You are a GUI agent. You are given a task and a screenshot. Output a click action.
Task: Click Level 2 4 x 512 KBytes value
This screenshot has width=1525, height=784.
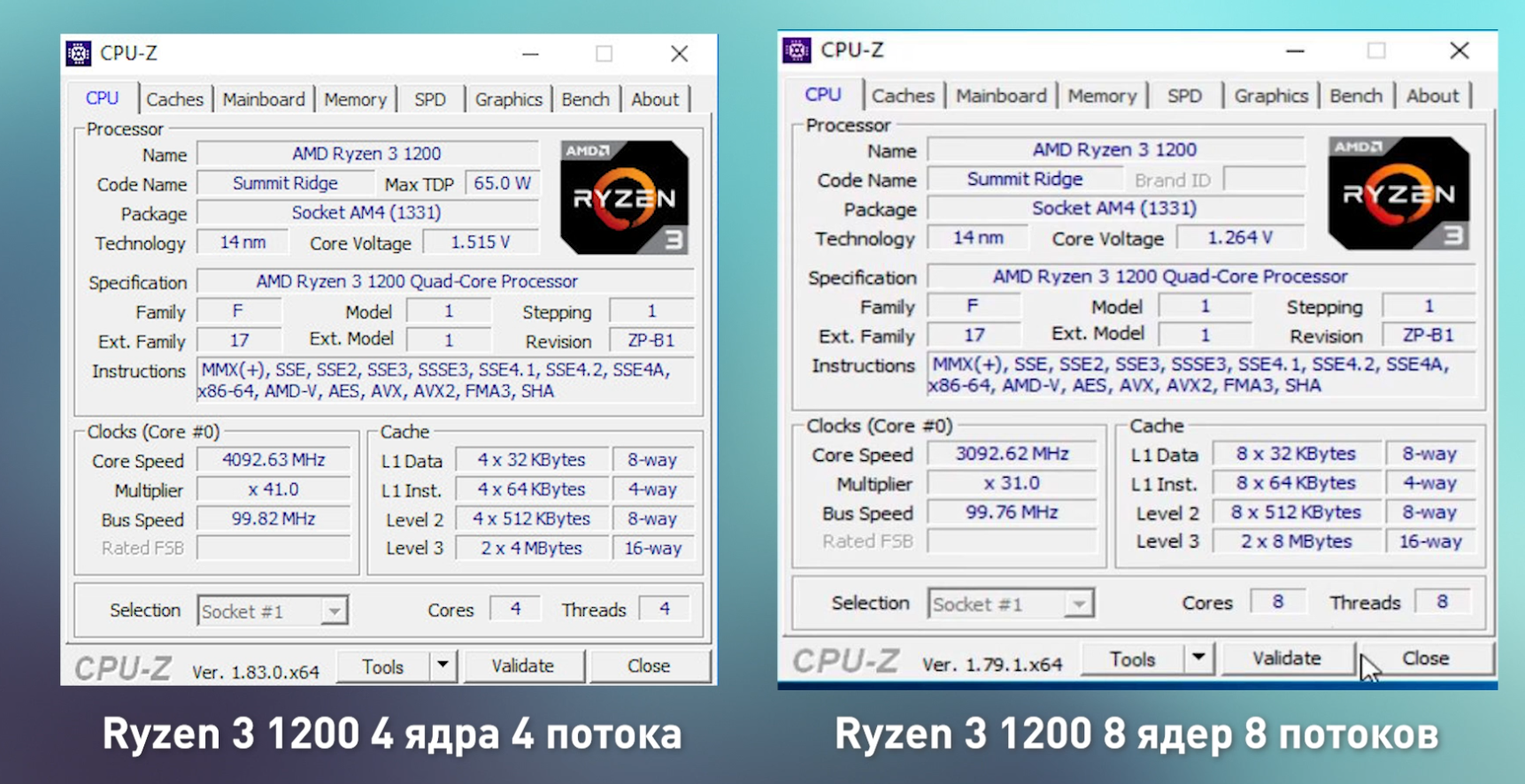coord(532,519)
